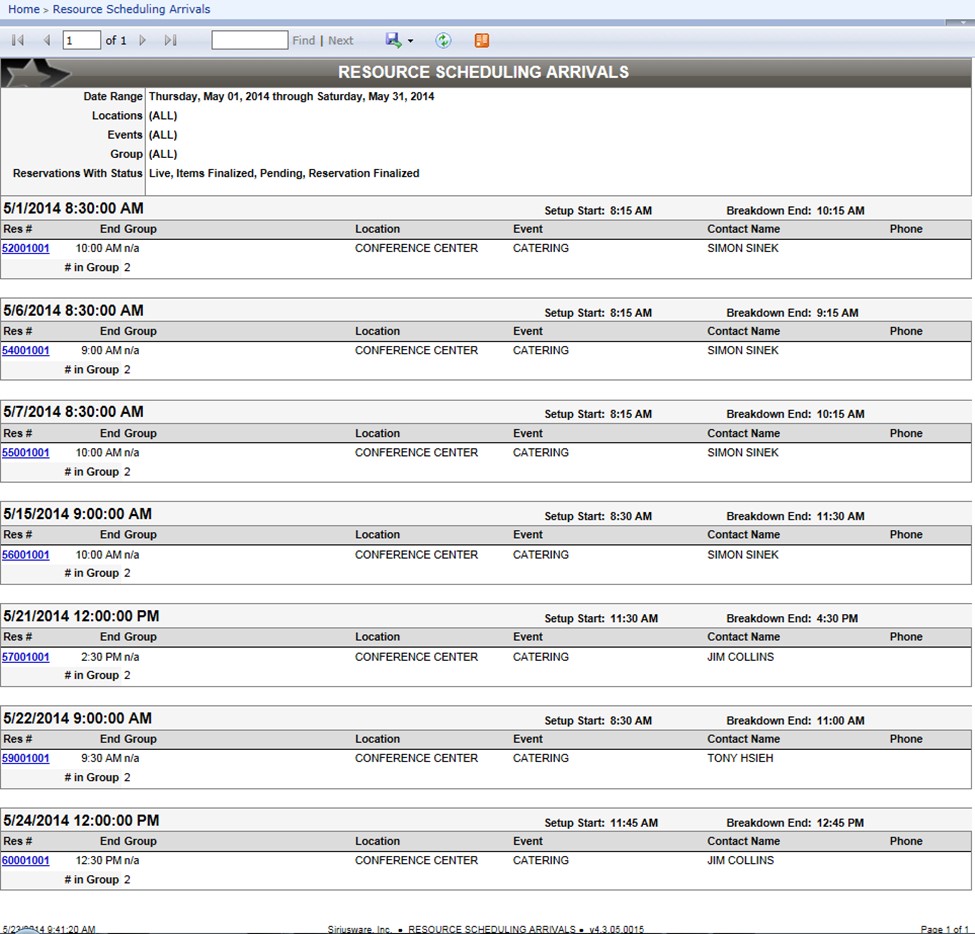Viewport: 975px width, 934px height.
Task: Click the next page arrow
Action: pos(143,40)
